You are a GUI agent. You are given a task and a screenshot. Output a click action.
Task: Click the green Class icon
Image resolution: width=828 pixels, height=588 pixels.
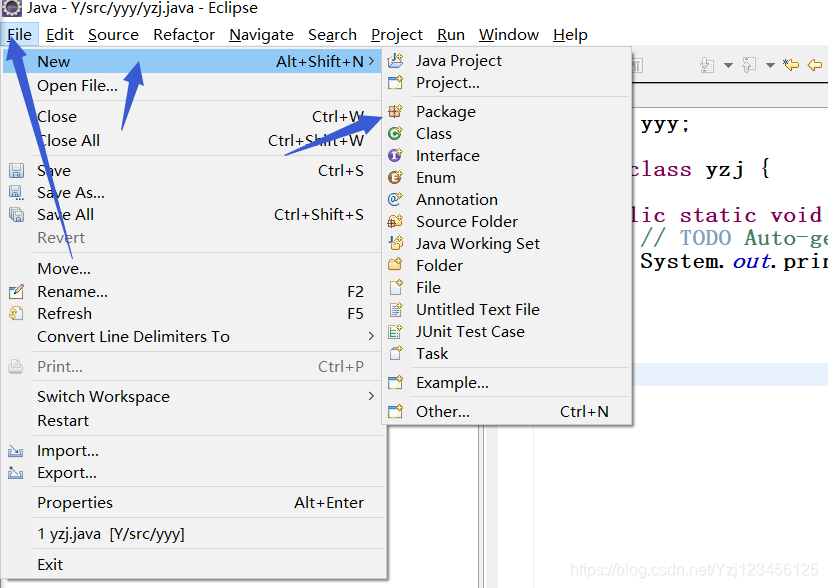coord(396,134)
